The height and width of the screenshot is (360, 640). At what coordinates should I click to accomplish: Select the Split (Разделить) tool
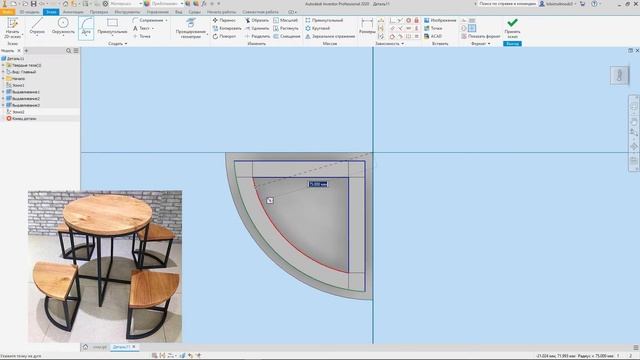coord(258,36)
